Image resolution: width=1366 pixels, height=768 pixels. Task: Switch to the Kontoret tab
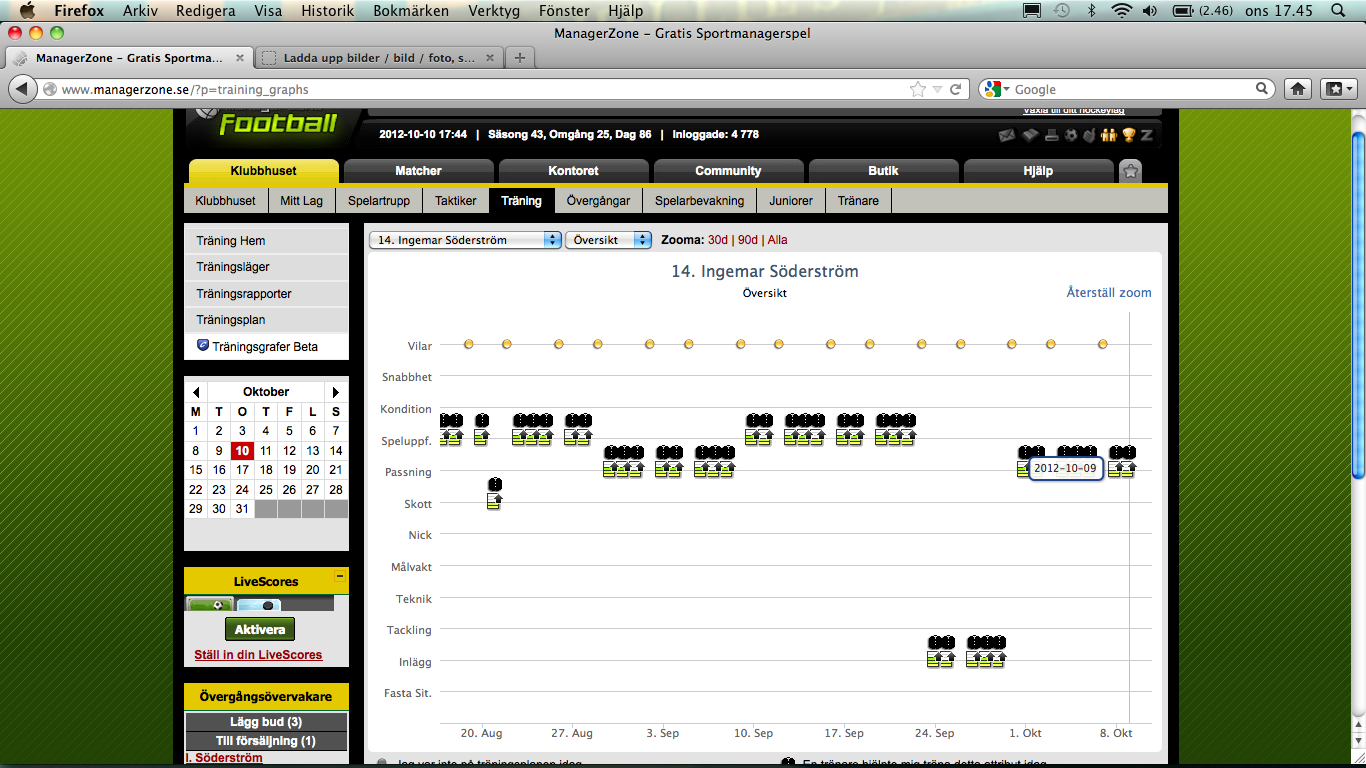pyautogui.click(x=574, y=171)
